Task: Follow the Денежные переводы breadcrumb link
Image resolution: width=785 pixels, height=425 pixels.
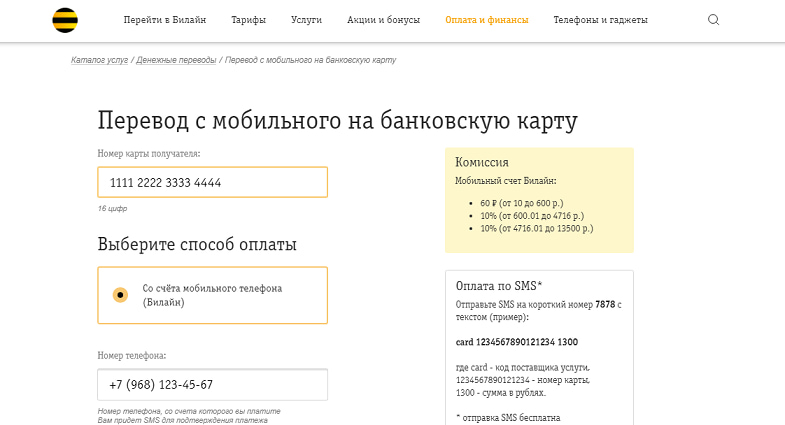Action: (x=176, y=60)
